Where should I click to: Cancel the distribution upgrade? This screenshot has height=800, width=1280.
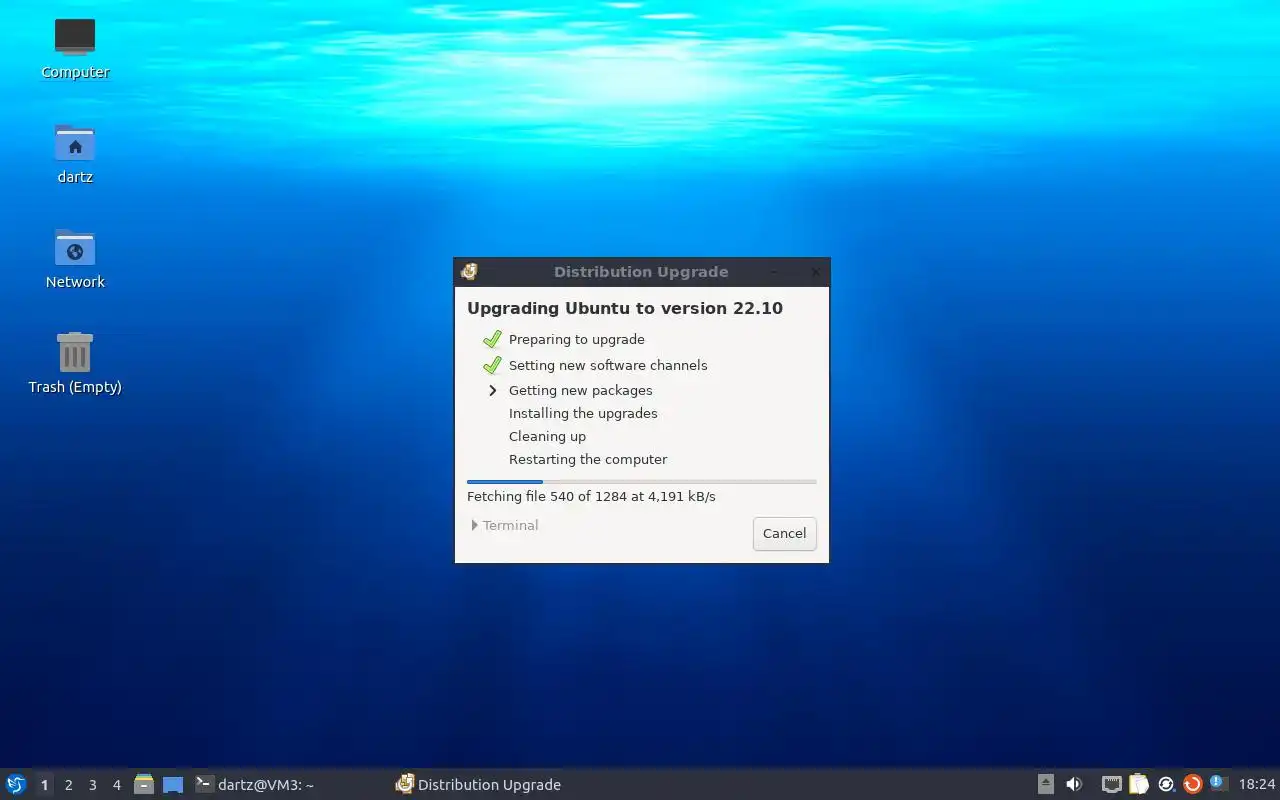tap(784, 533)
